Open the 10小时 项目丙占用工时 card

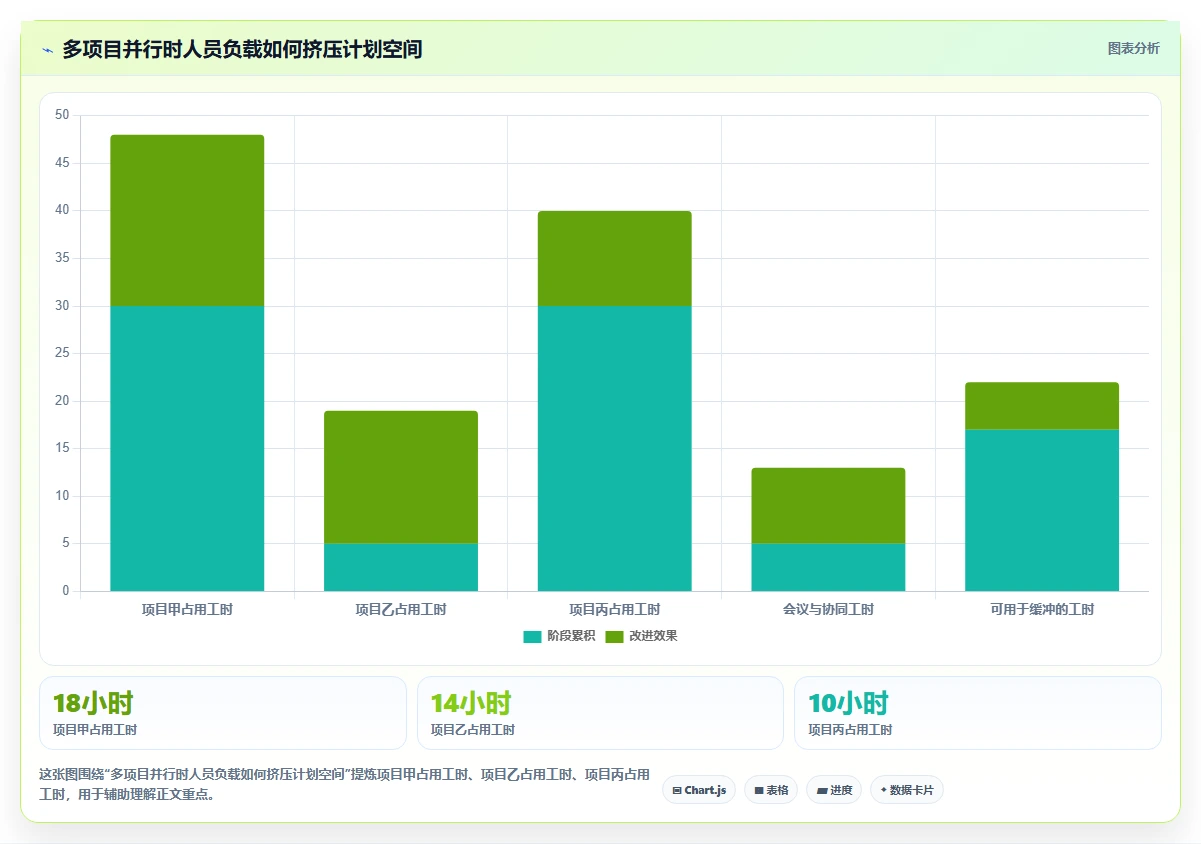pyautogui.click(x=978, y=713)
